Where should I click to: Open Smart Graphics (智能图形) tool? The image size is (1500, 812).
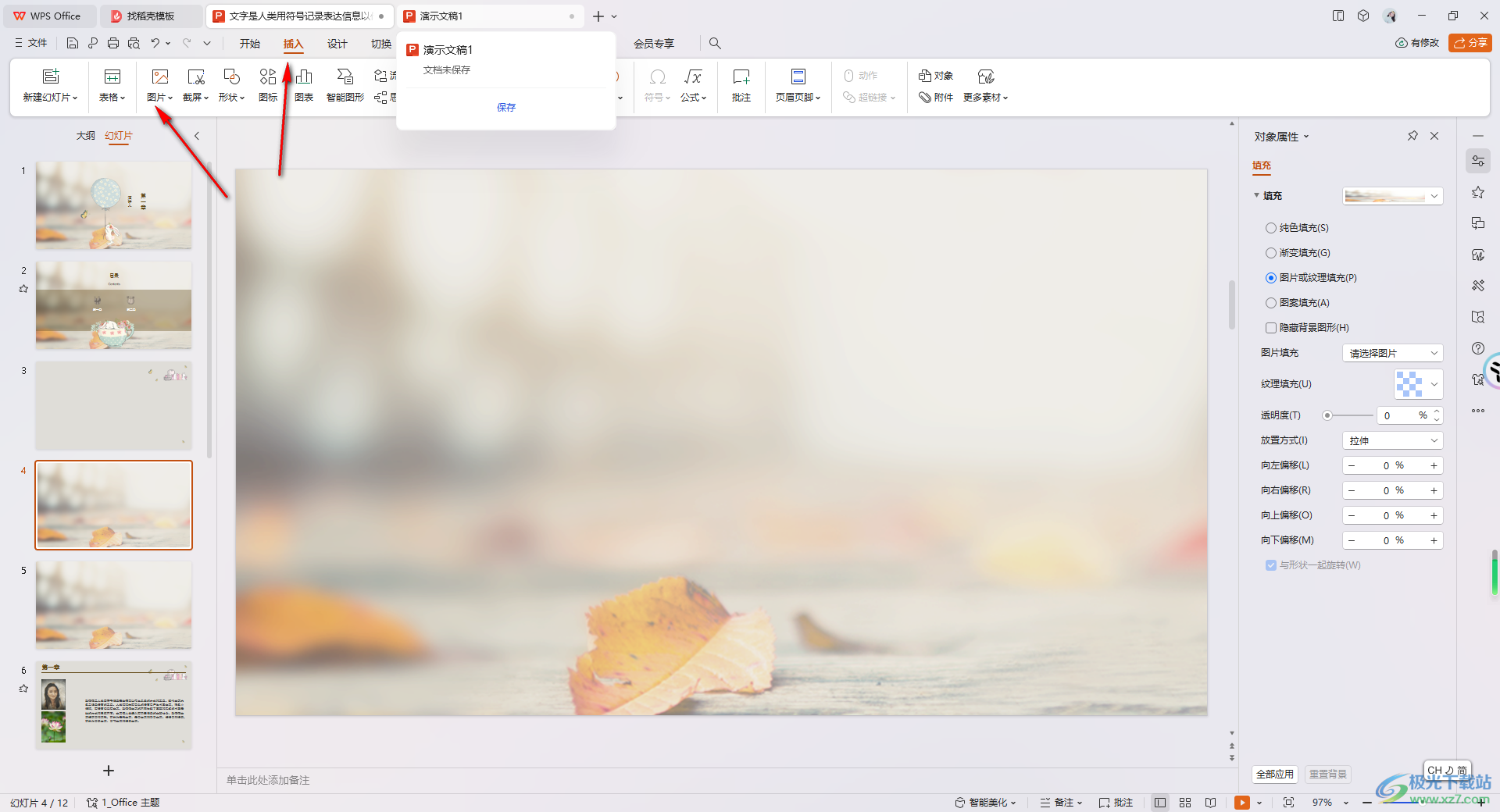(x=345, y=77)
